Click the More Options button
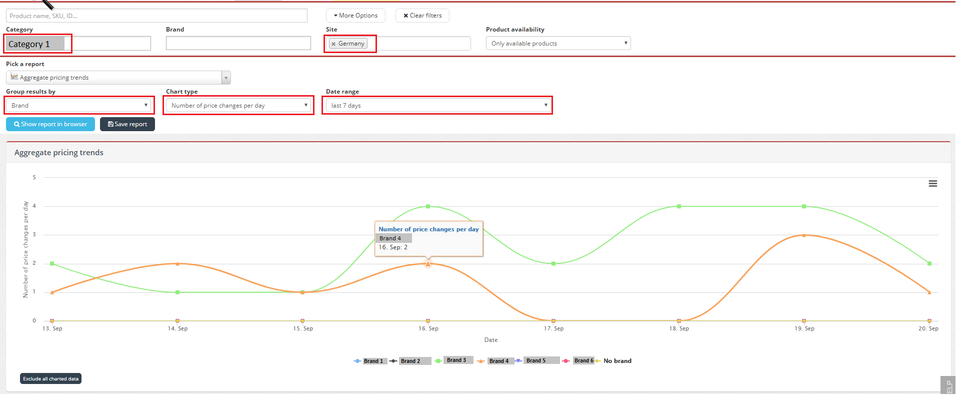957x395 pixels. (x=355, y=15)
